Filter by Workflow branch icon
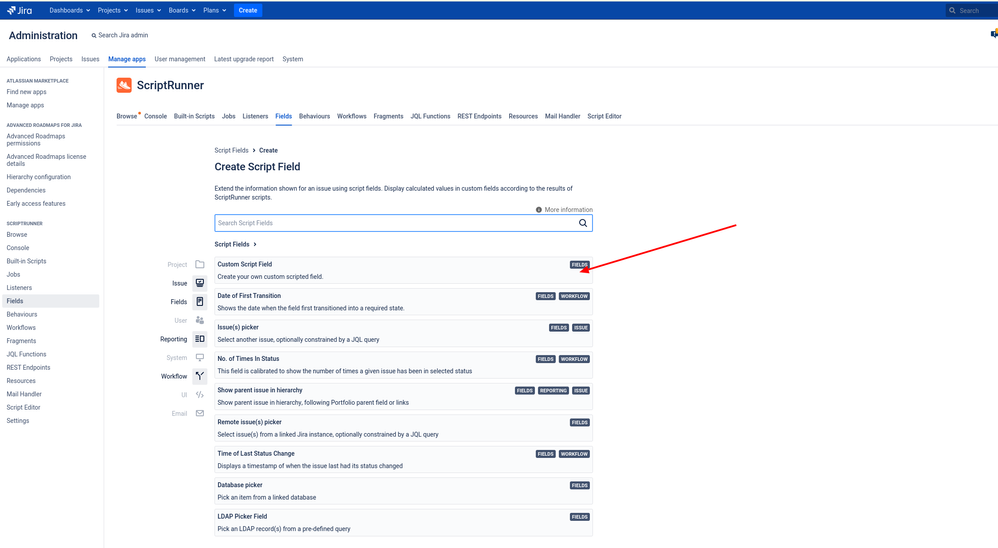Screen dimensions: 998x548 coord(200,376)
